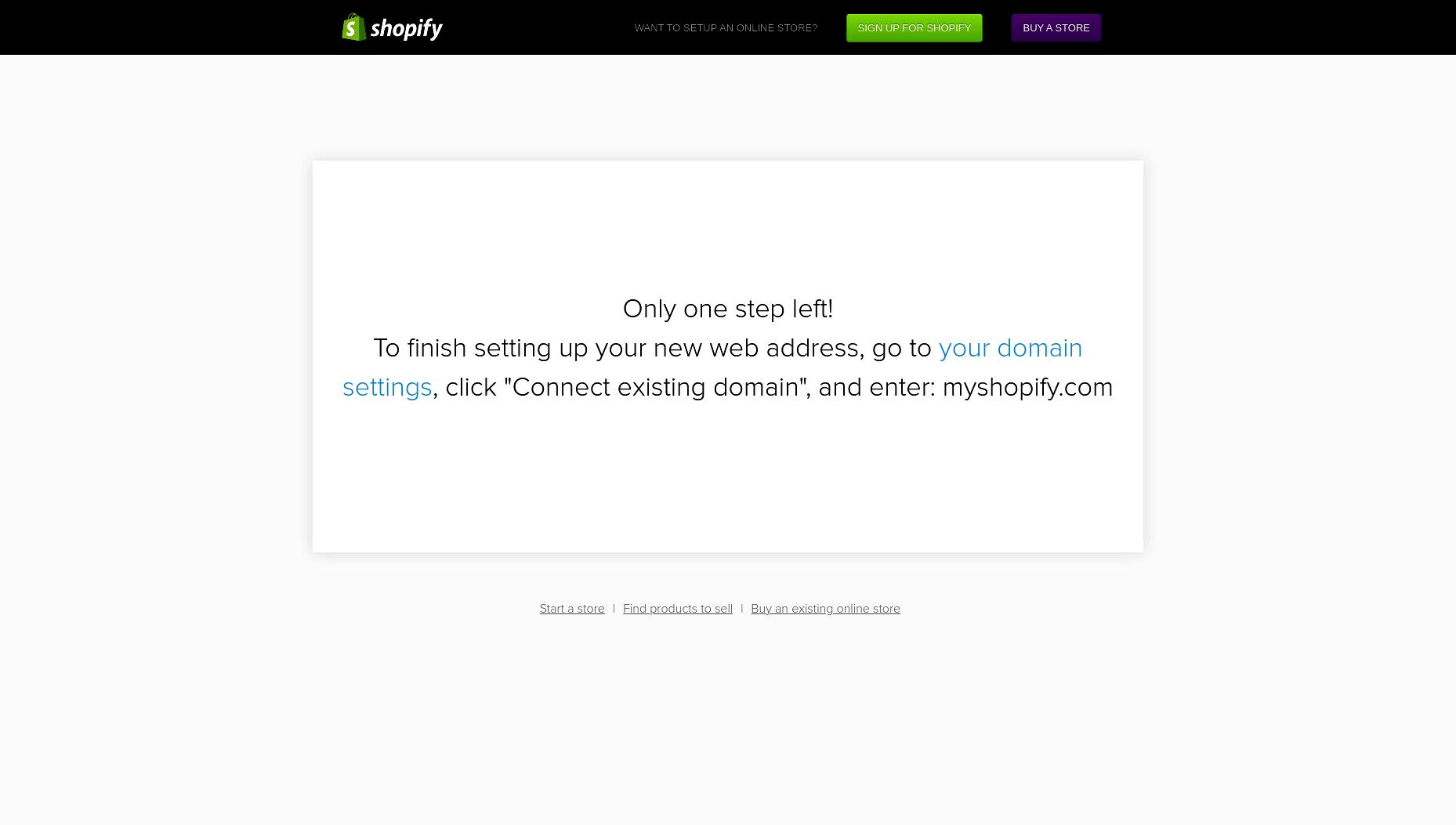Image resolution: width=1456 pixels, height=825 pixels.
Task: Click the blue 'settings' link word
Action: click(x=387, y=387)
